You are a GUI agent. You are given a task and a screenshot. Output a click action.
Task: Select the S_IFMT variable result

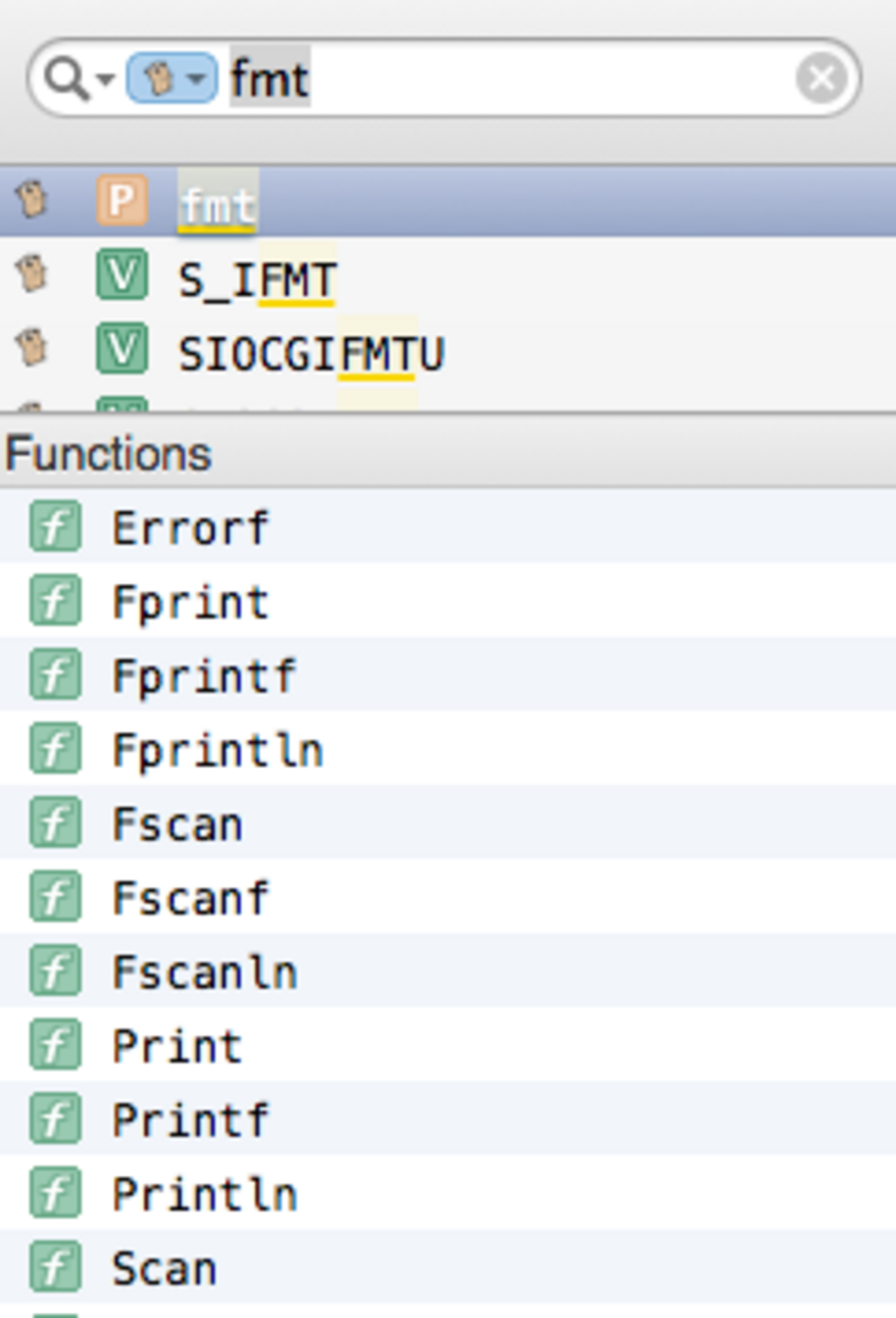pyautogui.click(x=258, y=279)
